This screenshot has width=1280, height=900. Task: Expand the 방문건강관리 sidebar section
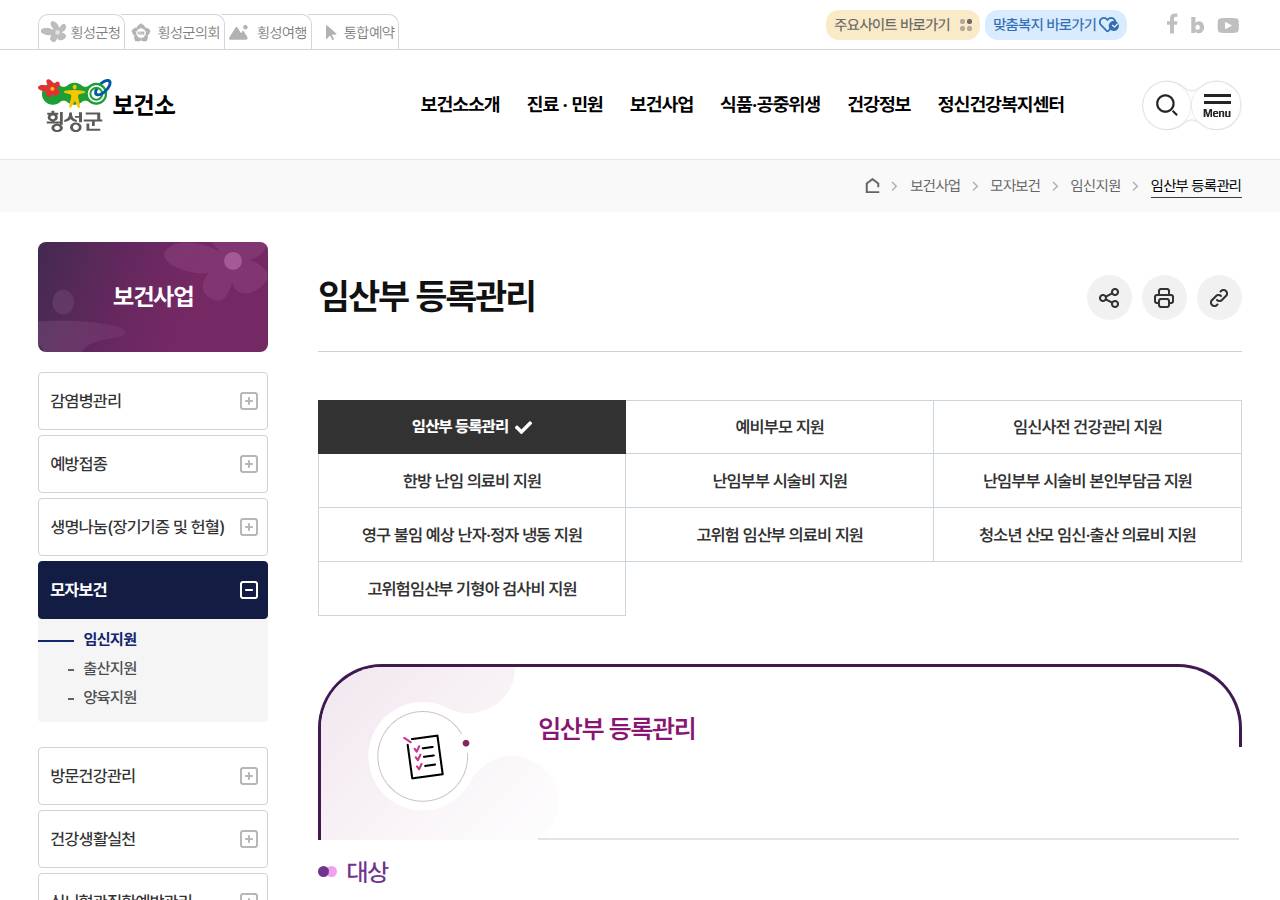pos(153,776)
